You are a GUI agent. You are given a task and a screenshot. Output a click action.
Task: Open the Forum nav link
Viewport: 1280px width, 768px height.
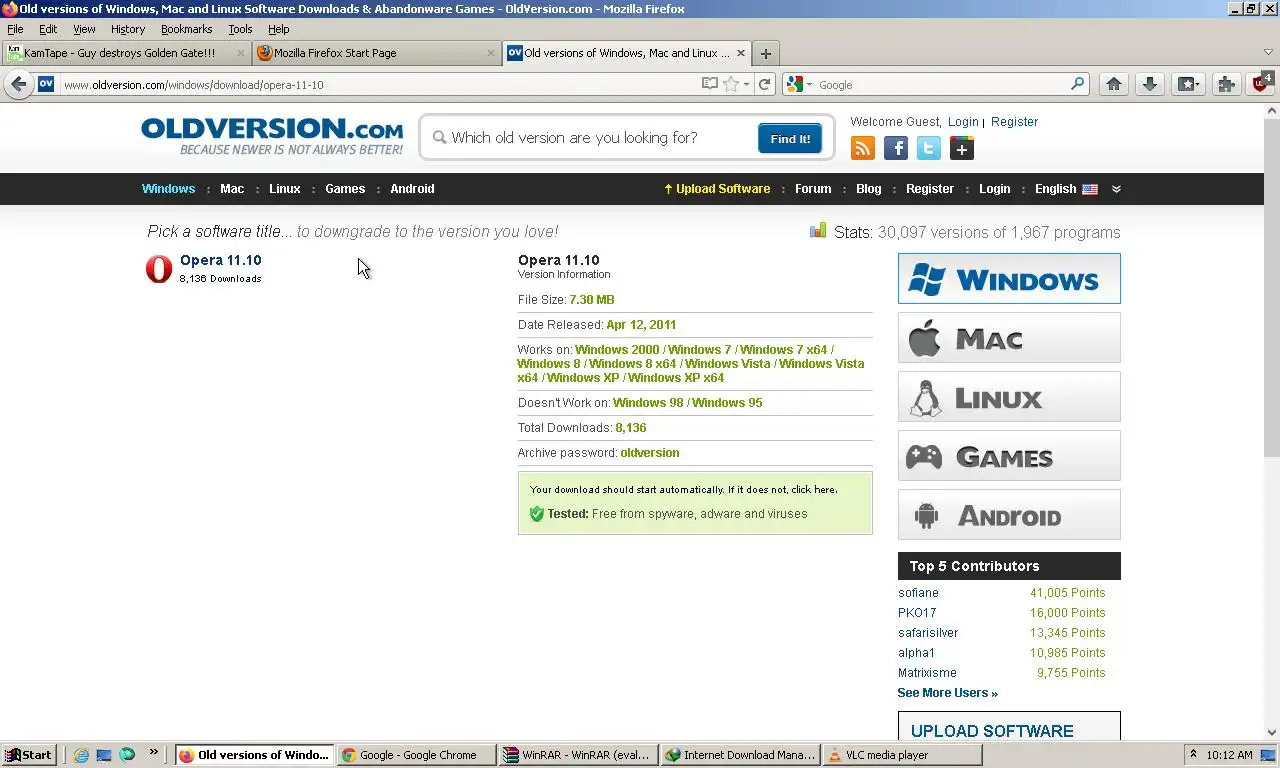(x=813, y=189)
